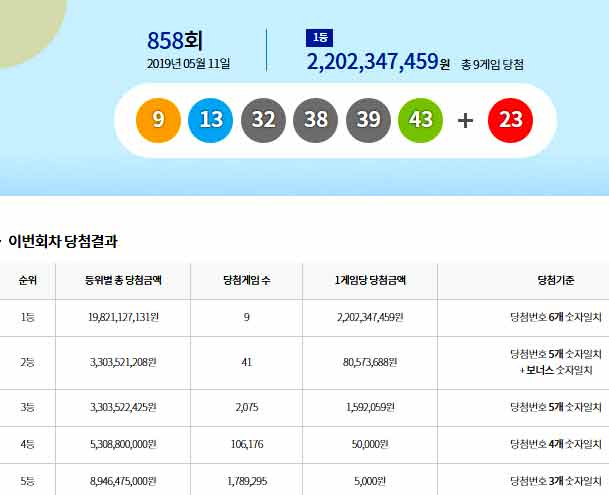Click the total 3,303,521,208원 cell
This screenshot has width=609, height=495.
(x=123, y=363)
